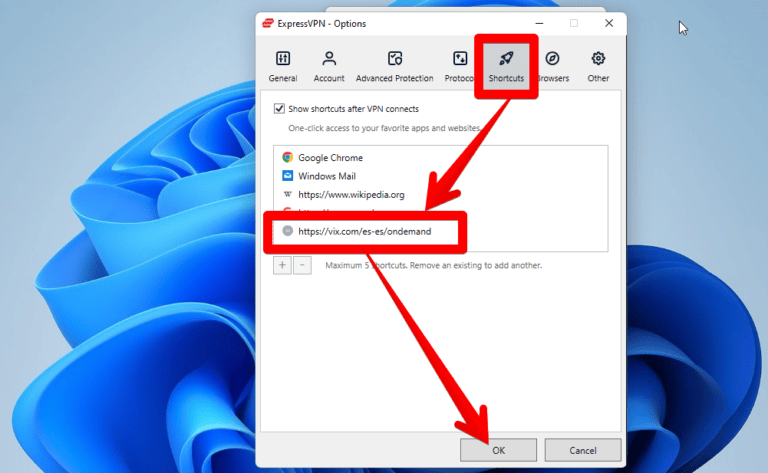Toggle Show shortcuts after VPN connects
The width and height of the screenshot is (768, 473).
point(279,108)
